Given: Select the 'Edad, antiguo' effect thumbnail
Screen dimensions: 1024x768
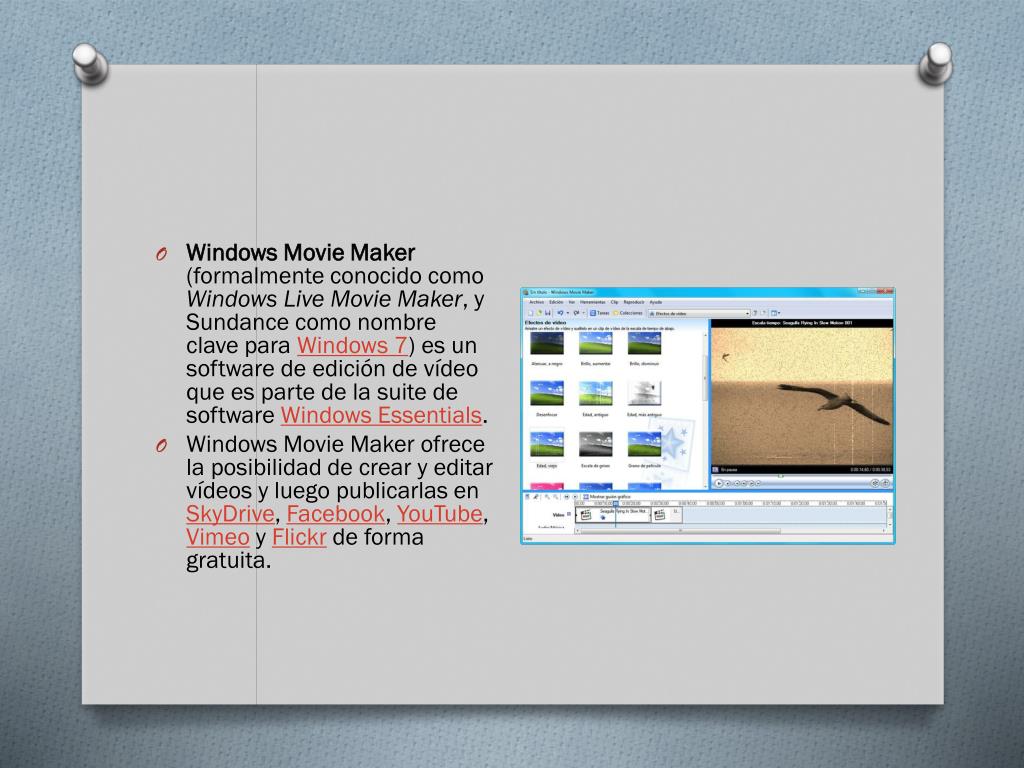Looking at the screenshot, I should click(596, 394).
